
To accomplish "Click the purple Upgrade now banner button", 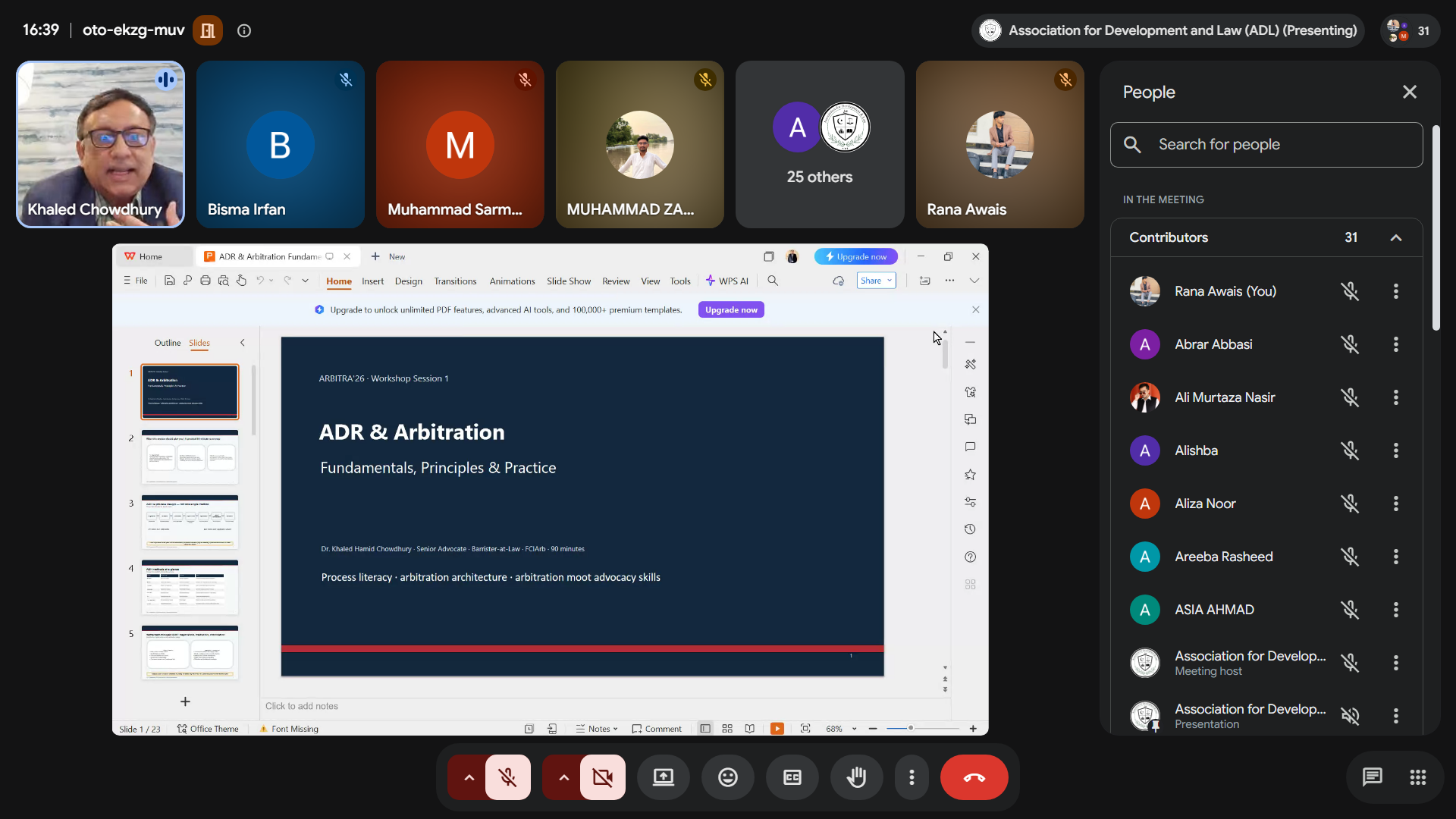I will pos(731,309).
